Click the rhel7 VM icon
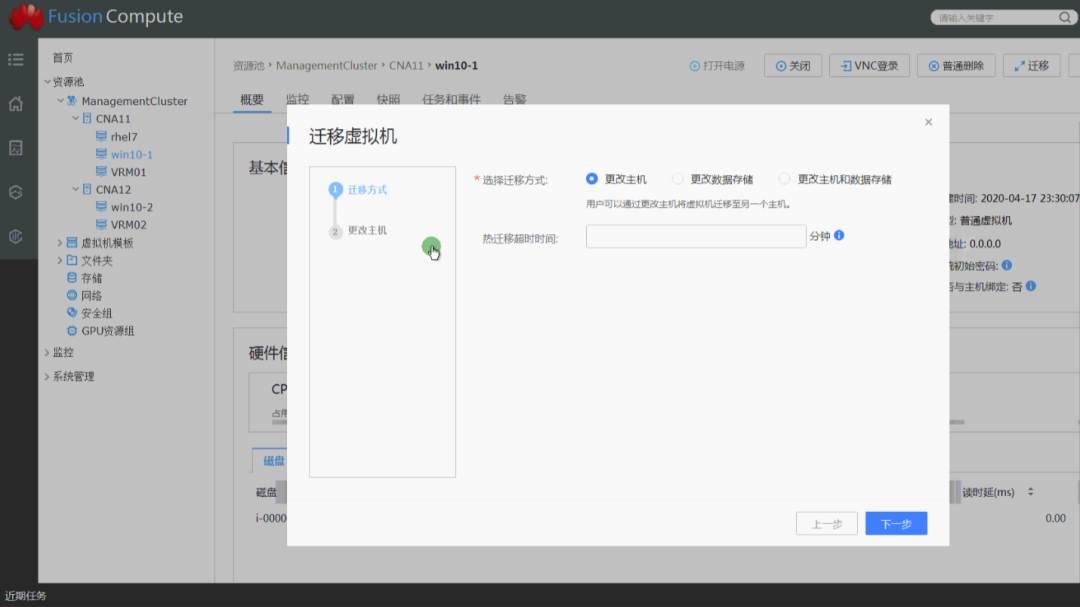Image resolution: width=1080 pixels, height=607 pixels. point(101,136)
